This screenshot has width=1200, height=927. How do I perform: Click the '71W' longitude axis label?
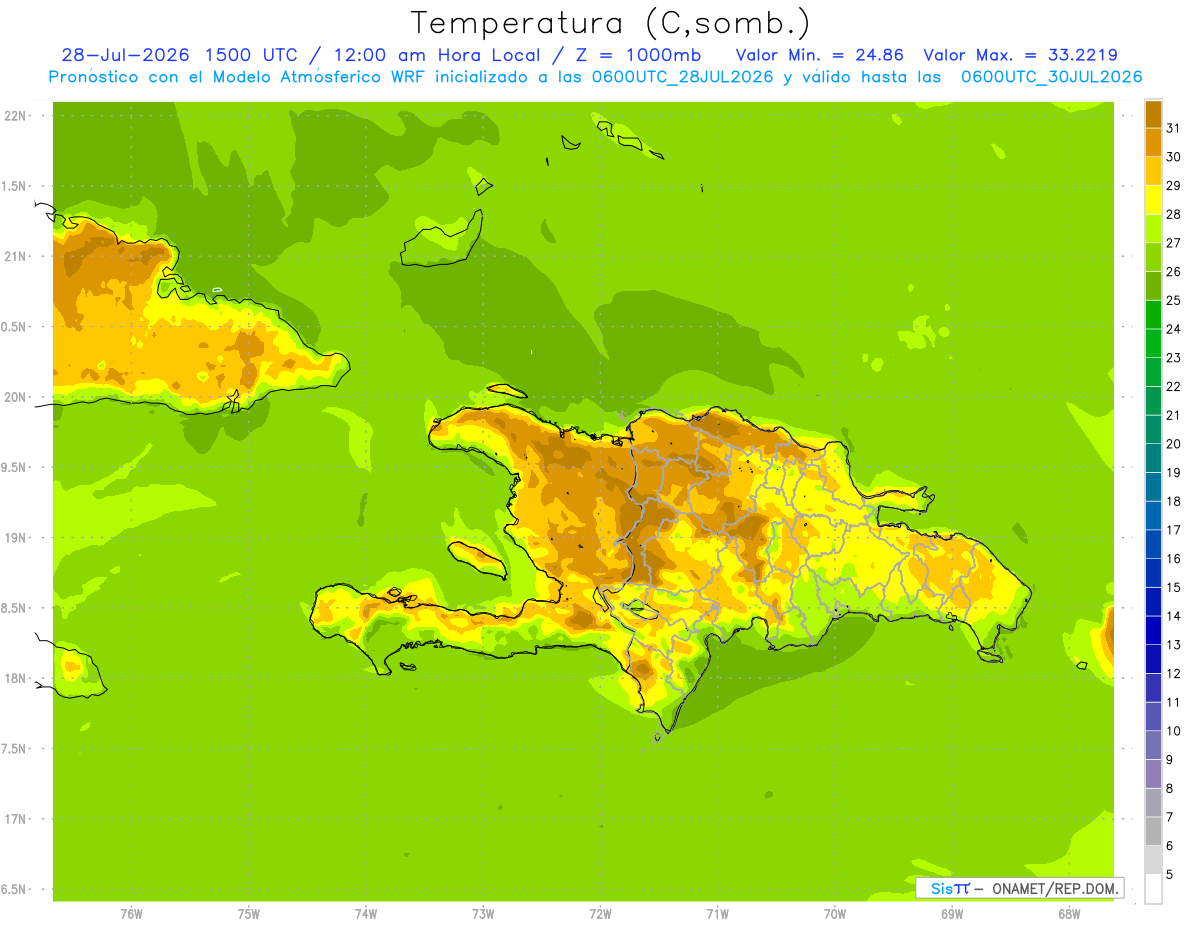click(x=717, y=914)
